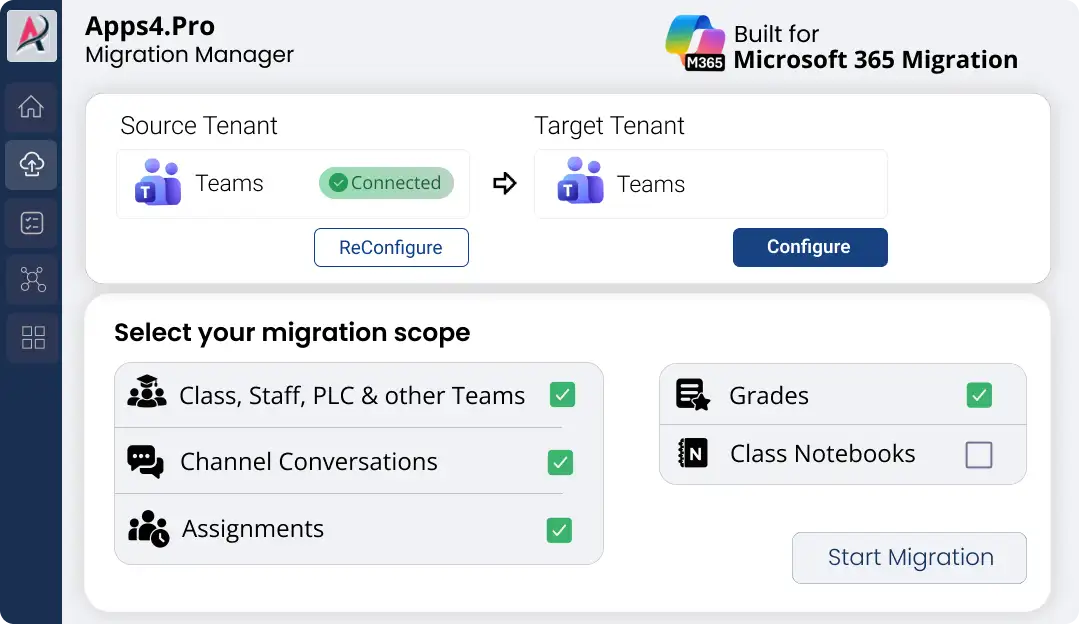The image size is (1079, 624).
Task: Click the 'Select your migration scope' heading
Action: pyautogui.click(x=292, y=332)
